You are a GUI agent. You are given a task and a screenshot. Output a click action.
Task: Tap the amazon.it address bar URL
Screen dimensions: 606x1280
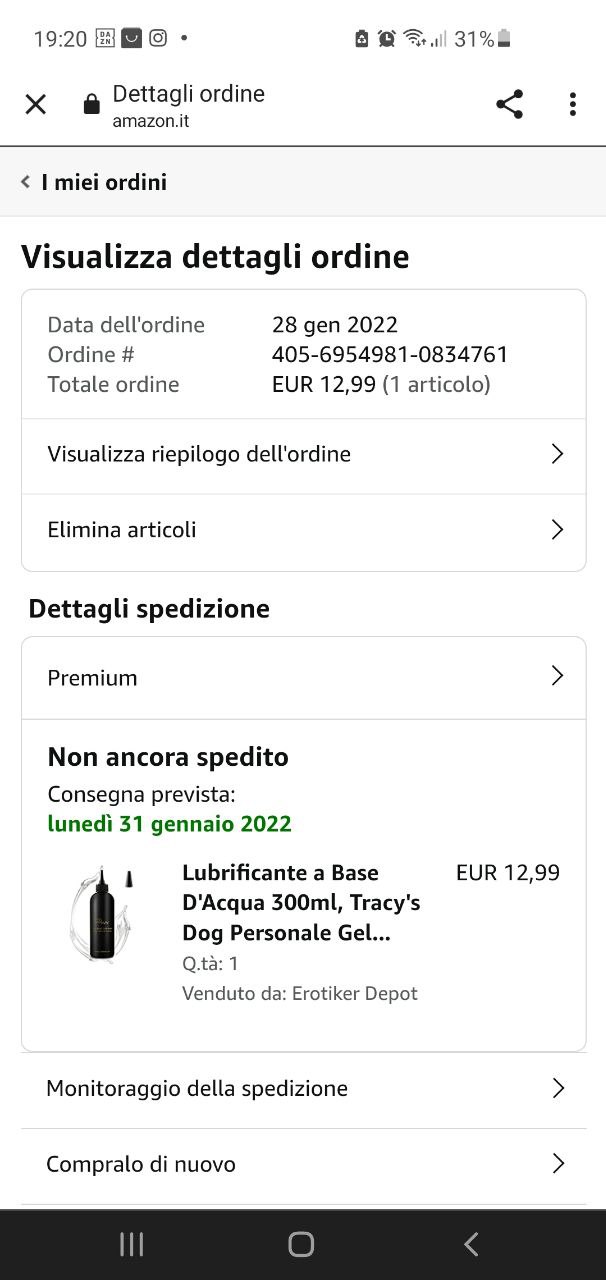point(151,121)
